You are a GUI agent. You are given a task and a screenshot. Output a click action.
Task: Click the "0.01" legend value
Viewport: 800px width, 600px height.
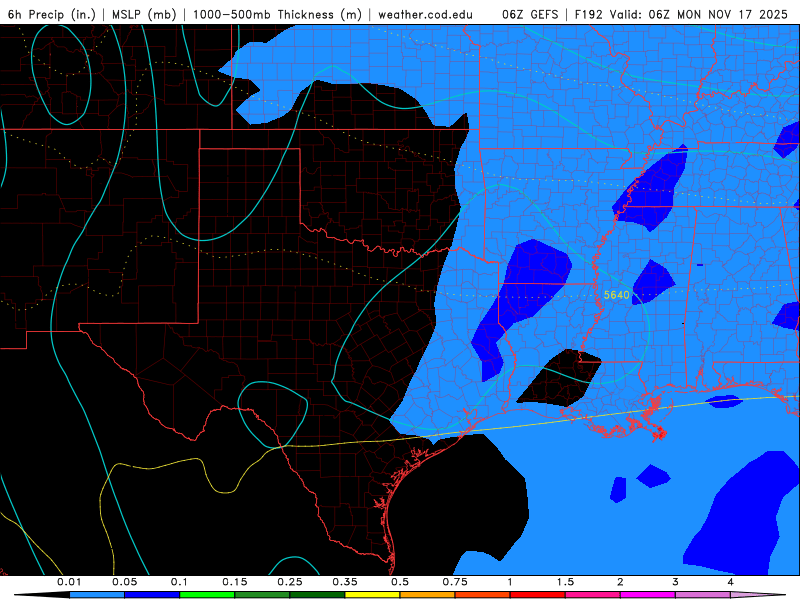coord(69,582)
